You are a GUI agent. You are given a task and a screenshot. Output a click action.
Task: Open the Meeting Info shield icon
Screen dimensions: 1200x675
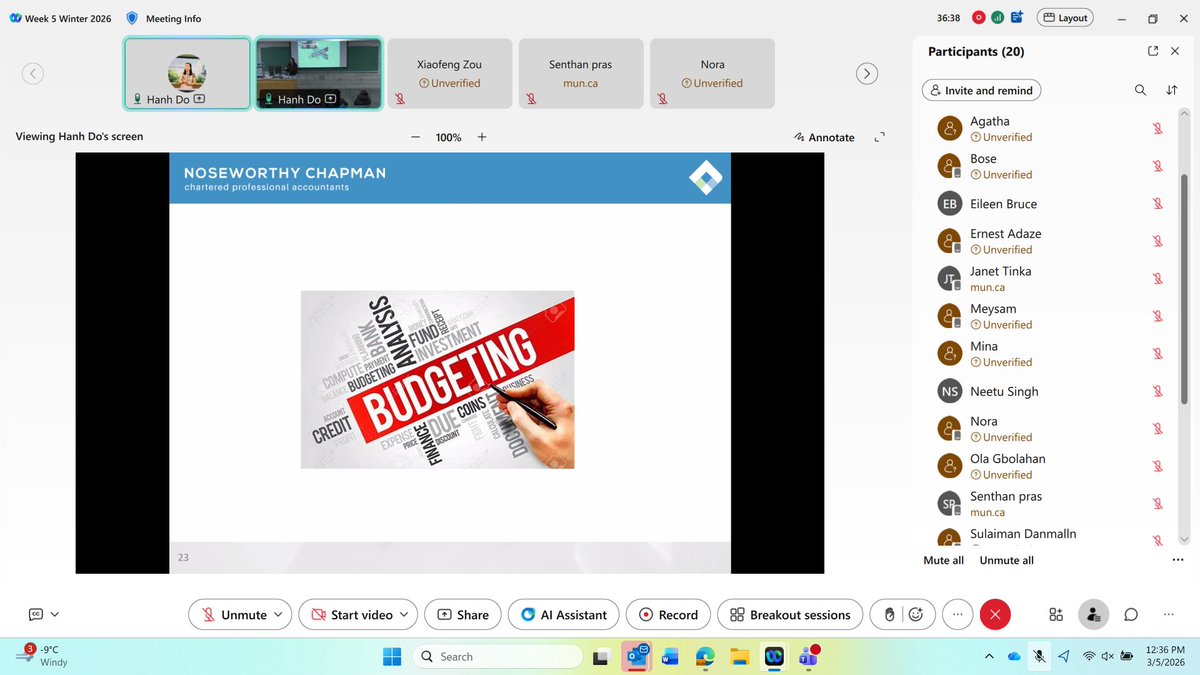[133, 18]
